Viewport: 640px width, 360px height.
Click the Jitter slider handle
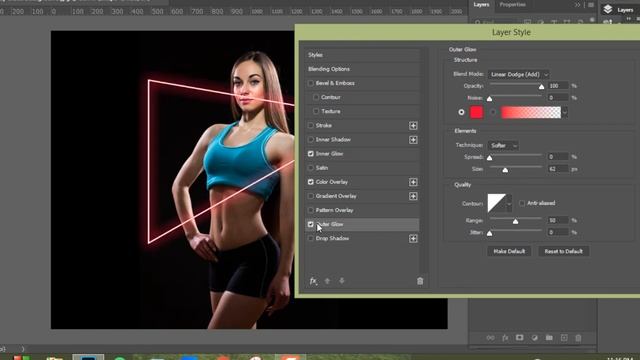click(x=489, y=233)
